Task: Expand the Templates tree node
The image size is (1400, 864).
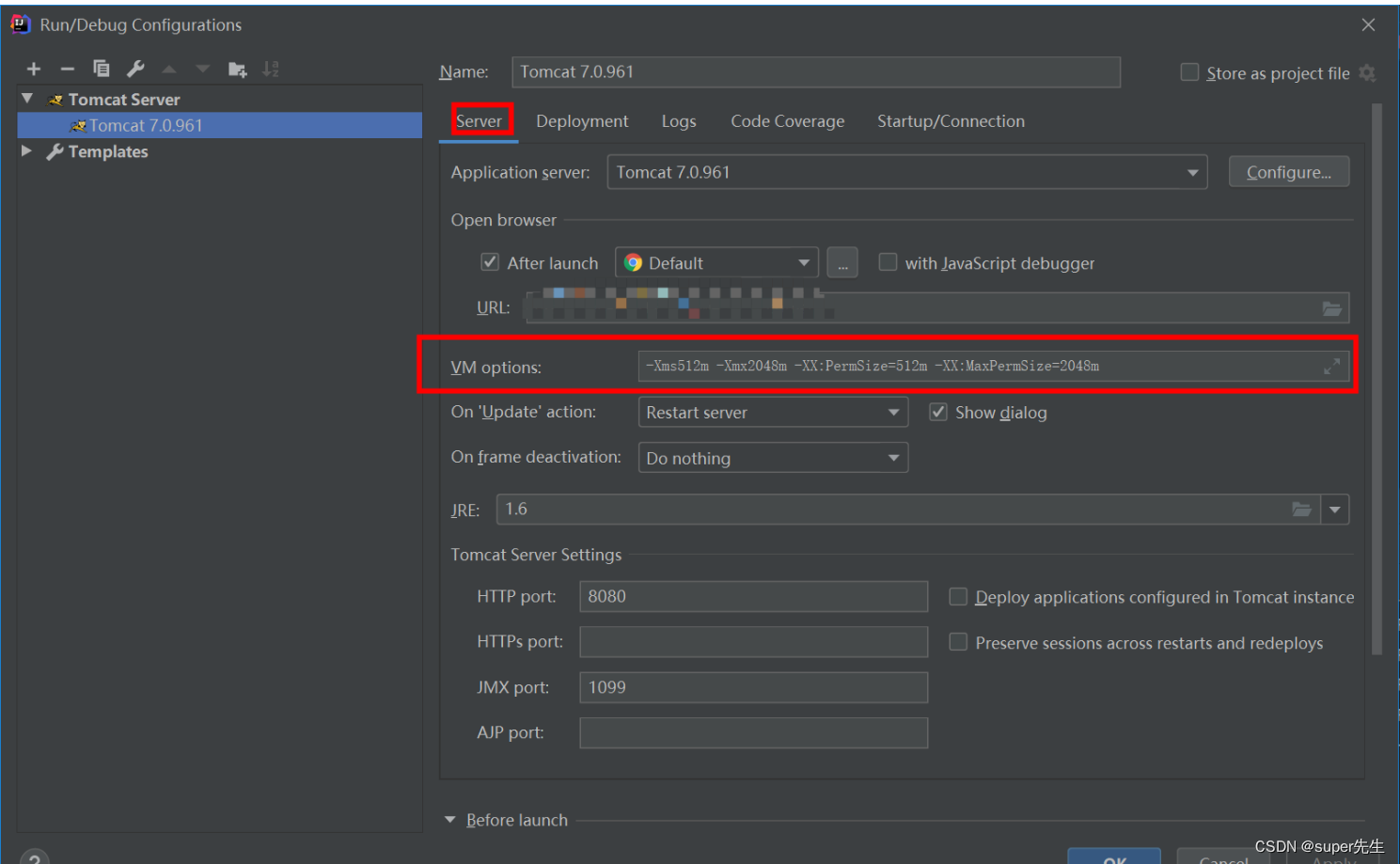Action: coord(27,150)
